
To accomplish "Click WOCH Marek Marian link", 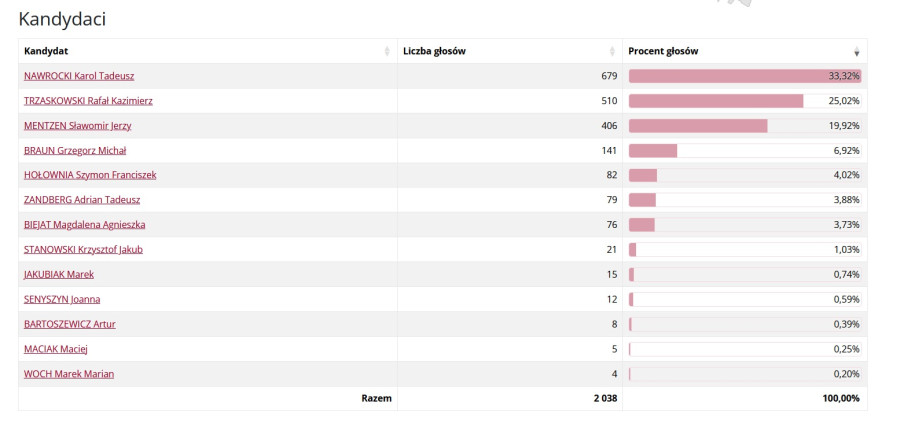I will click(69, 374).
